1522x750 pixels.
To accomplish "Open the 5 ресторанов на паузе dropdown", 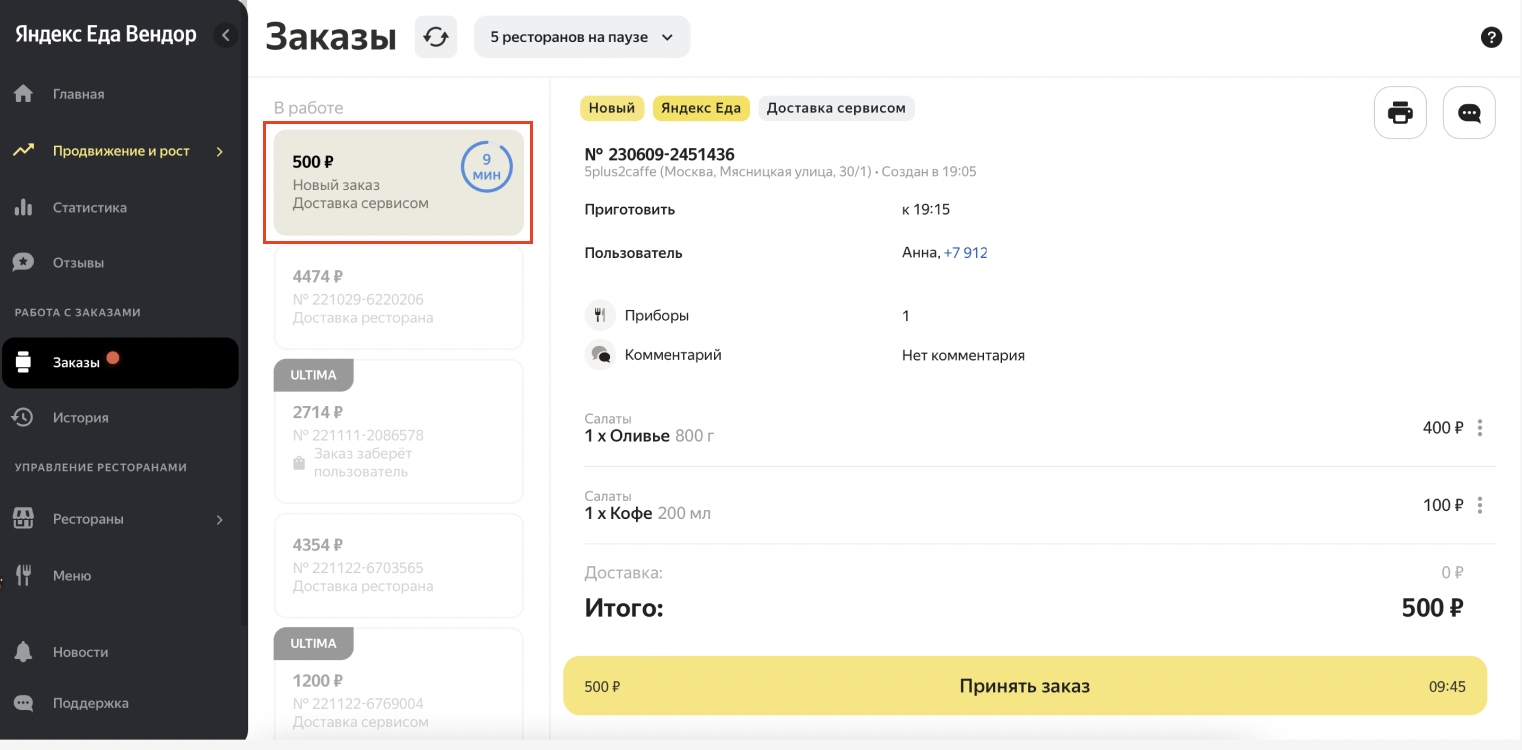I will pyautogui.click(x=582, y=37).
